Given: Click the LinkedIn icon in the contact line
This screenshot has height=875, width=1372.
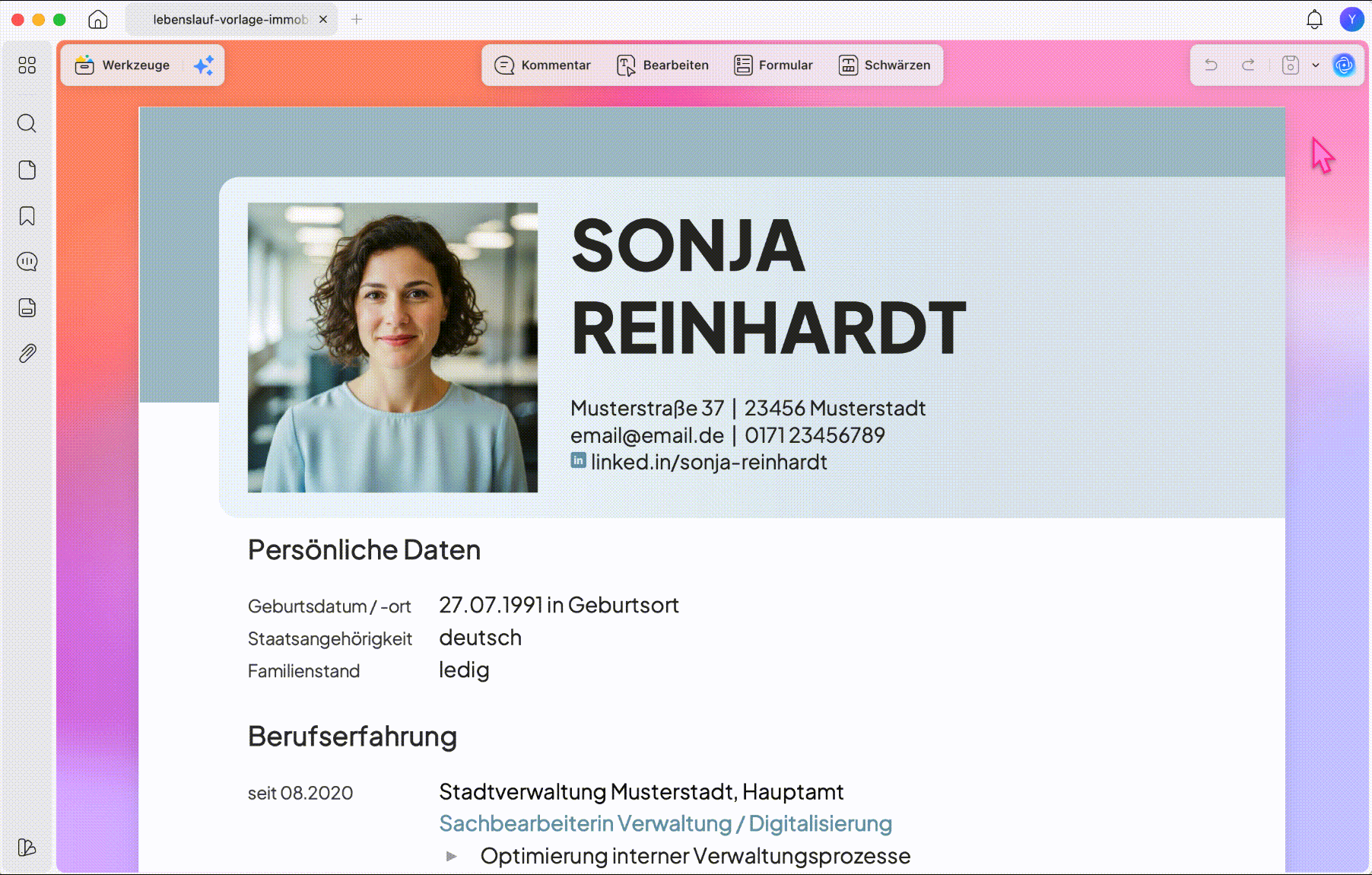Looking at the screenshot, I should (x=579, y=460).
